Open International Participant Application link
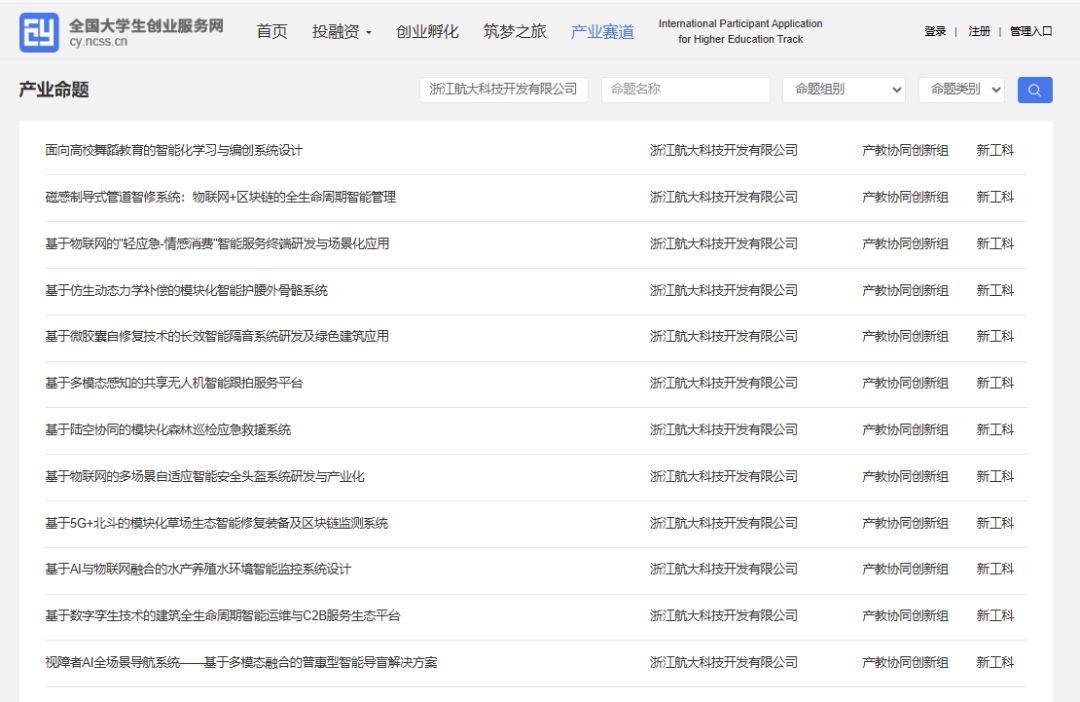Screen dimensions: 1080x702 740,32
